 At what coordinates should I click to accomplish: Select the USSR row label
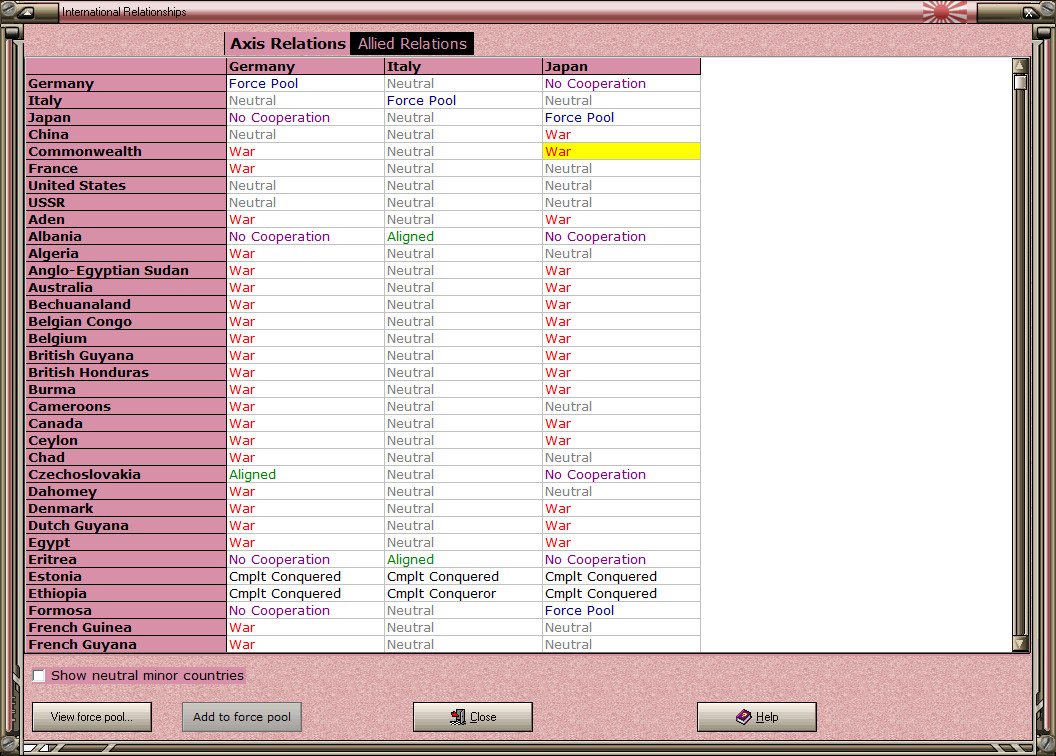click(x=126, y=203)
